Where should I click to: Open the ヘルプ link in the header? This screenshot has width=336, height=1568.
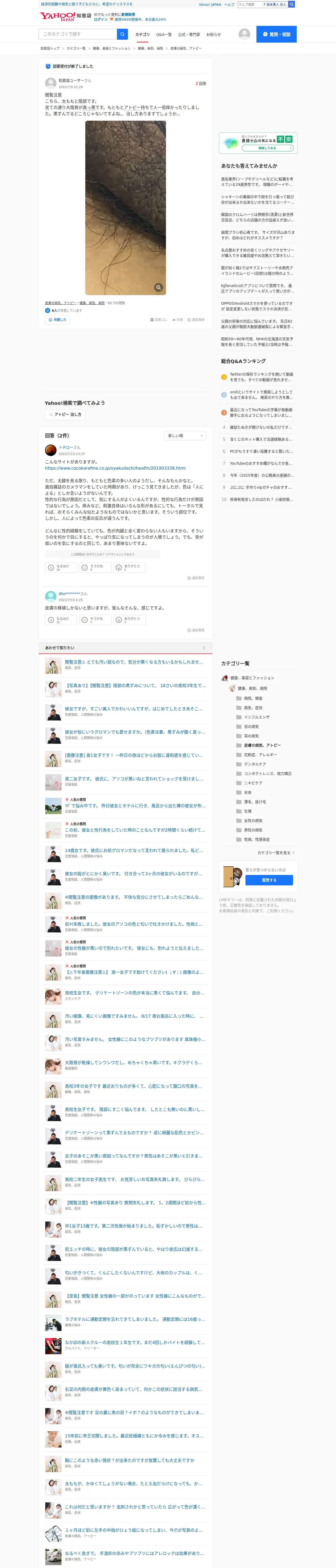[x=229, y=4]
